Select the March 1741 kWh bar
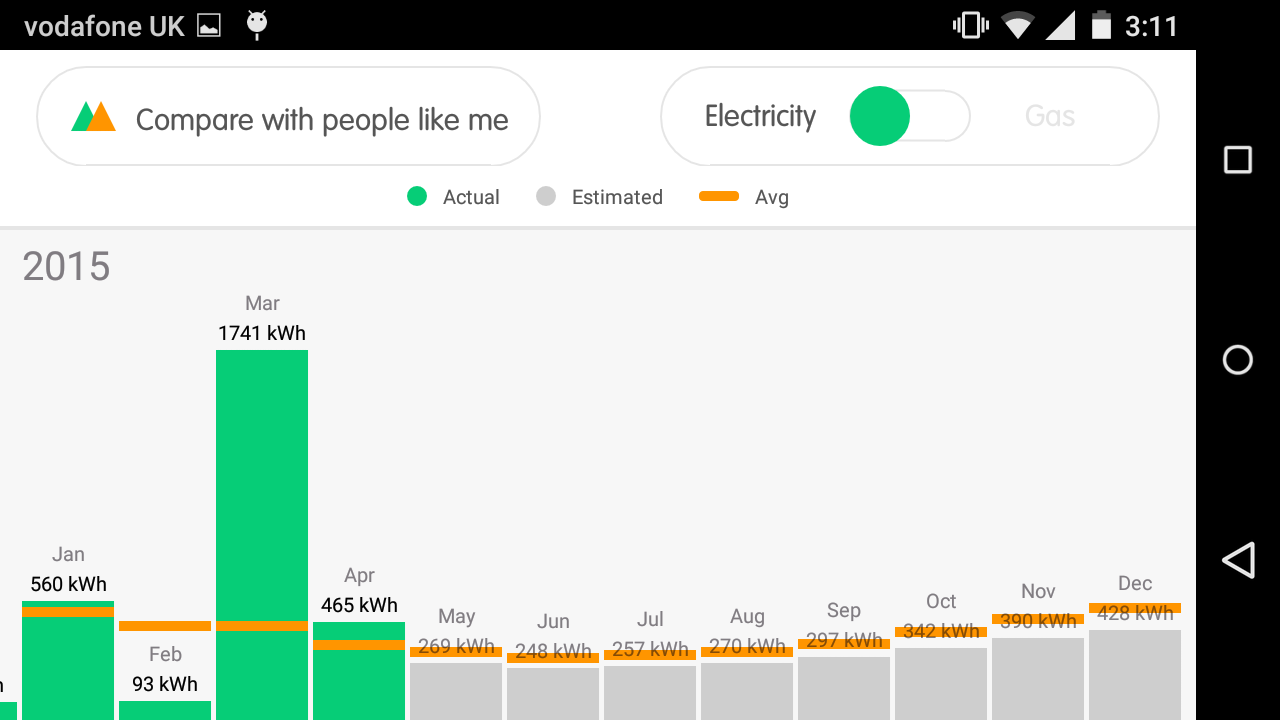 coord(262,500)
